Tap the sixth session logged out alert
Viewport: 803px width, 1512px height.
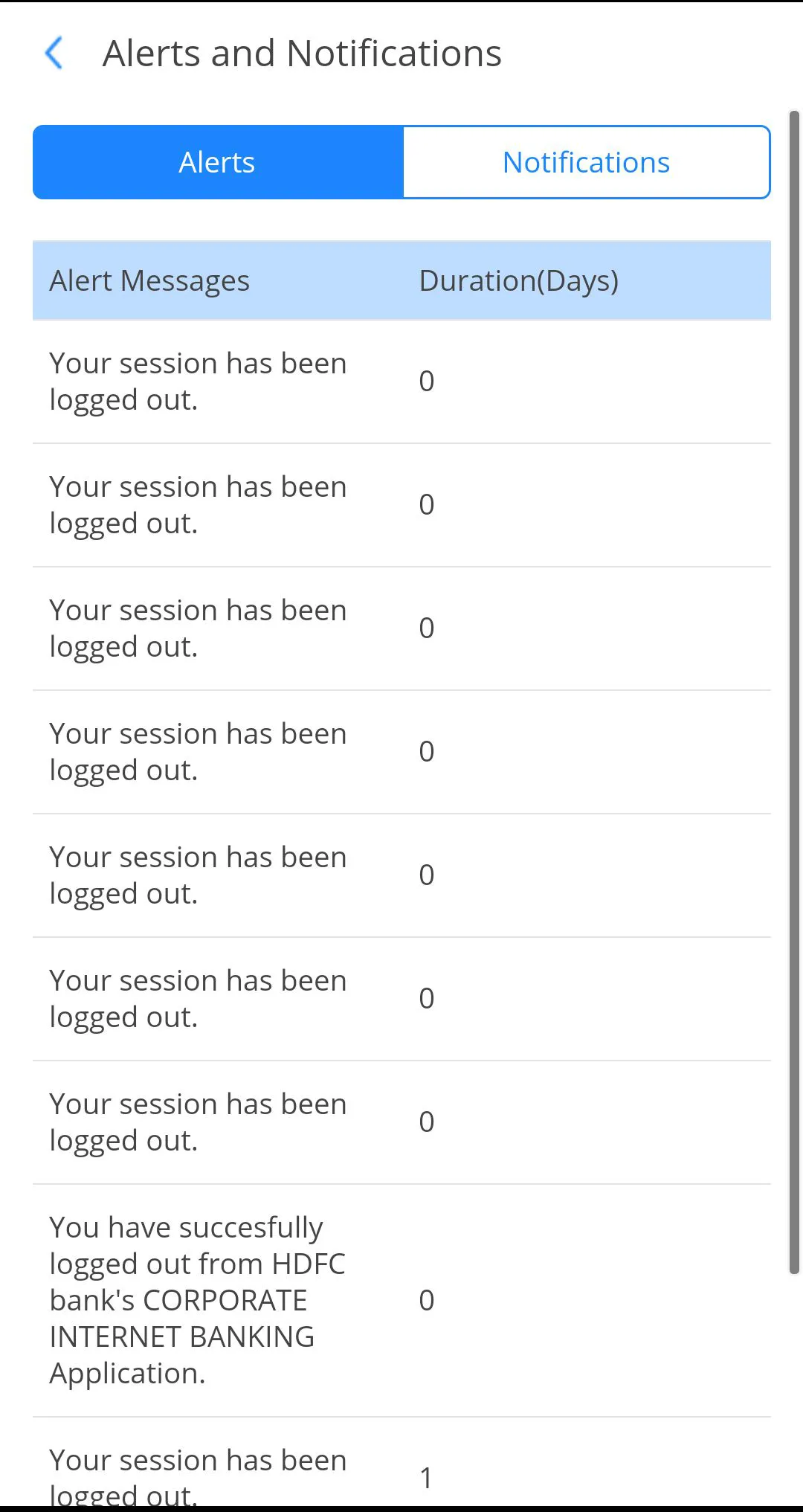198,999
